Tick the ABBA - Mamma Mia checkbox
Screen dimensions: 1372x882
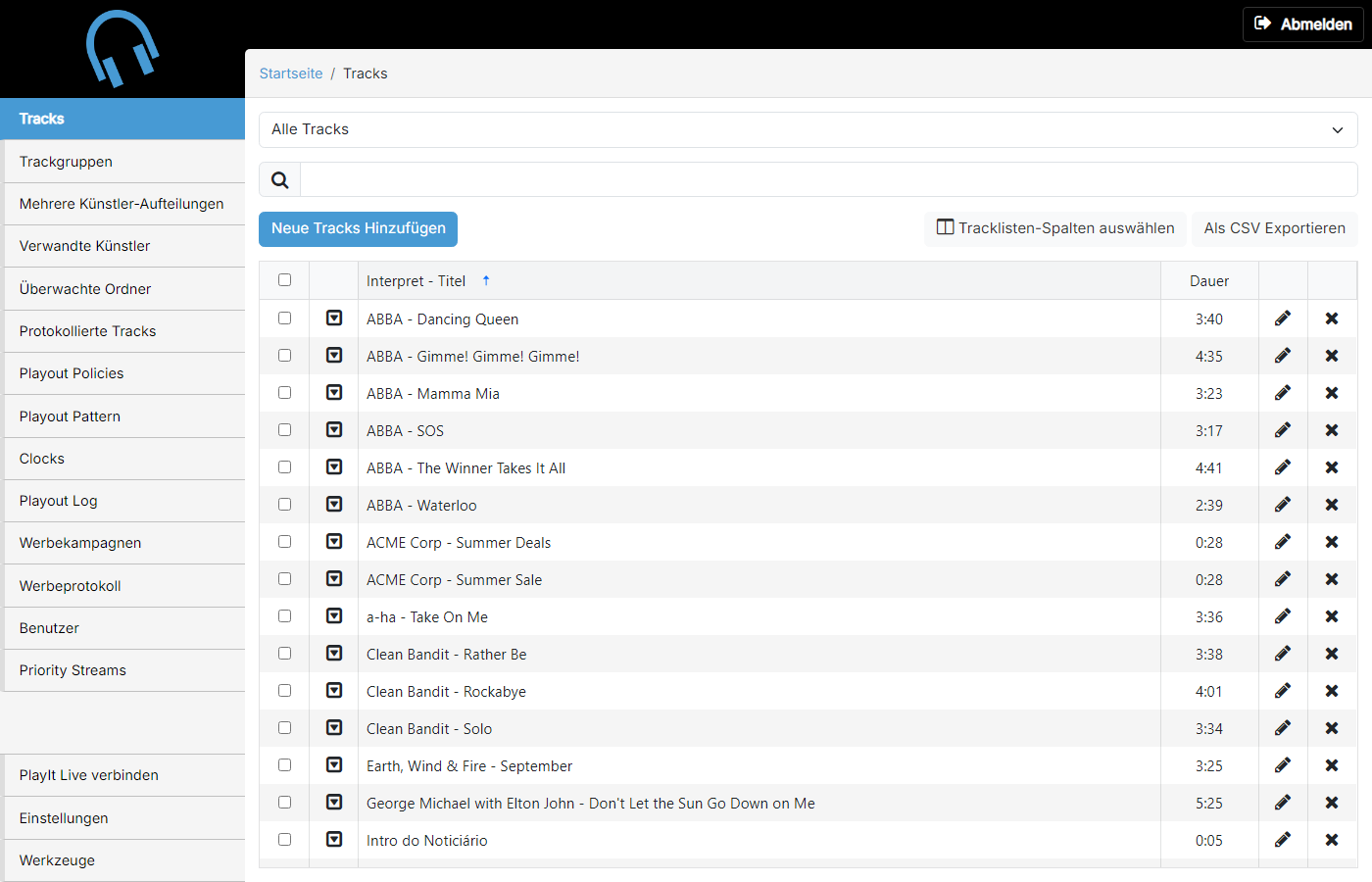point(284,392)
